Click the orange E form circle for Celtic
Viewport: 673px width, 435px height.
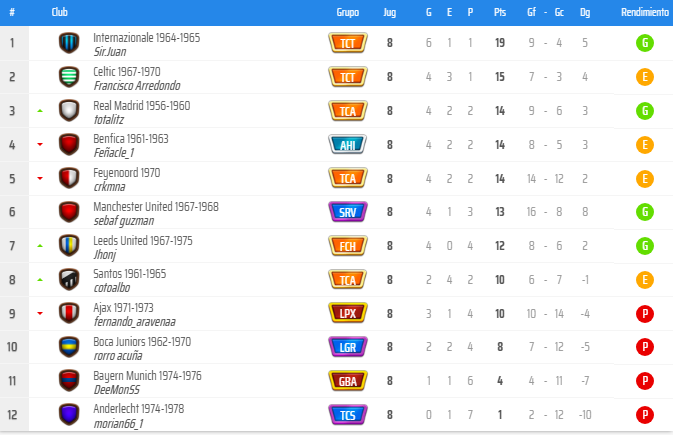point(645,77)
